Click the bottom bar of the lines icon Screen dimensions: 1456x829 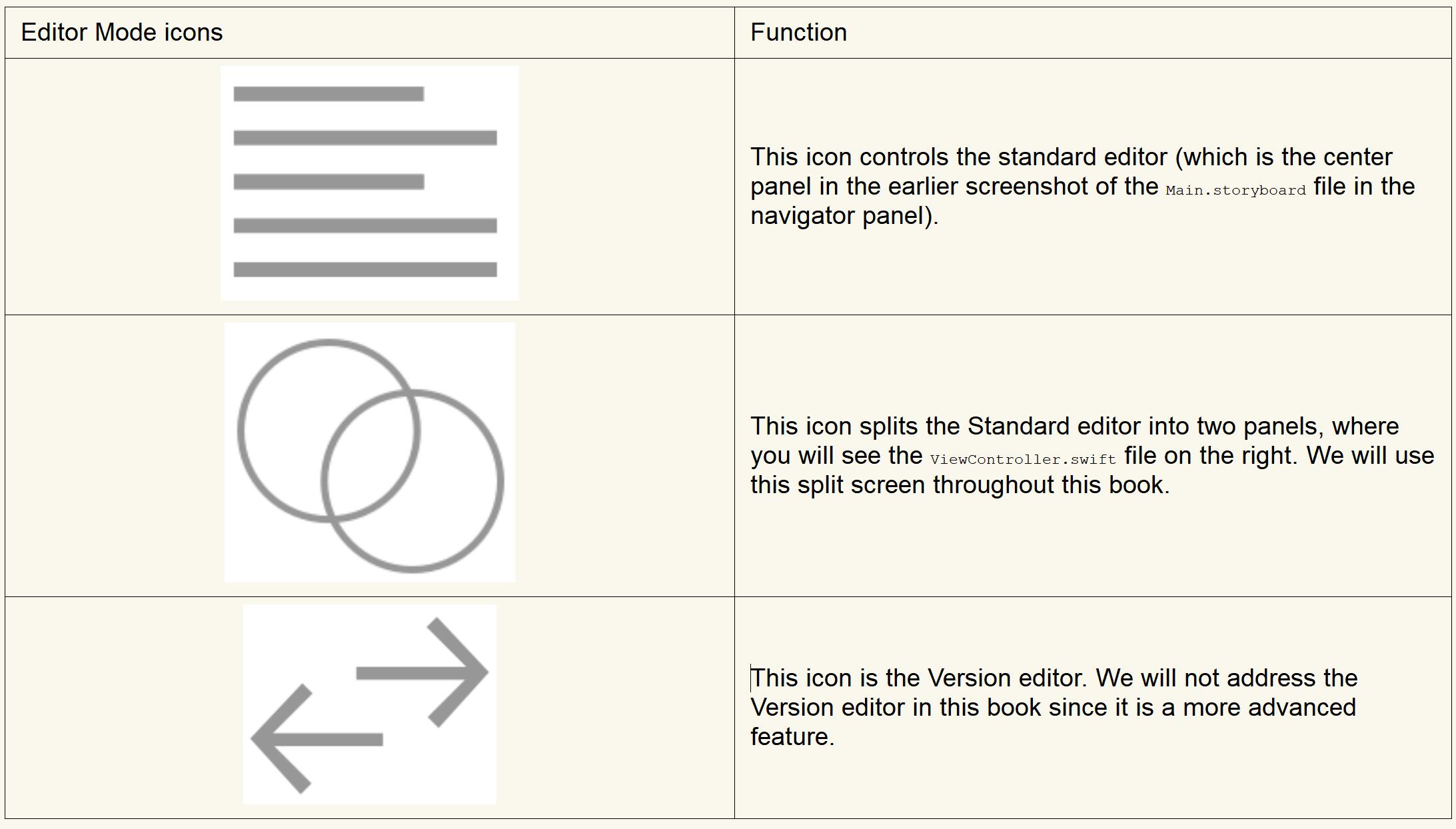coord(364,269)
